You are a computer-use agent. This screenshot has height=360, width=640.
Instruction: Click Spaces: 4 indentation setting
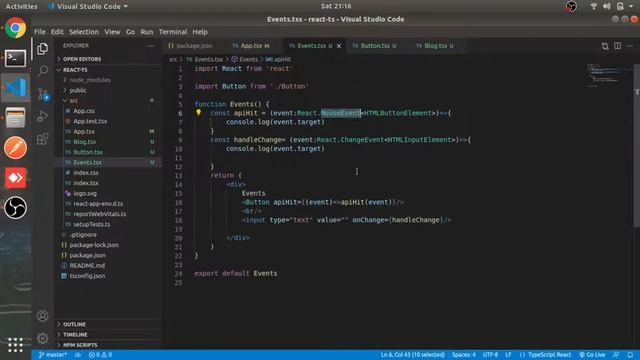click(x=464, y=355)
